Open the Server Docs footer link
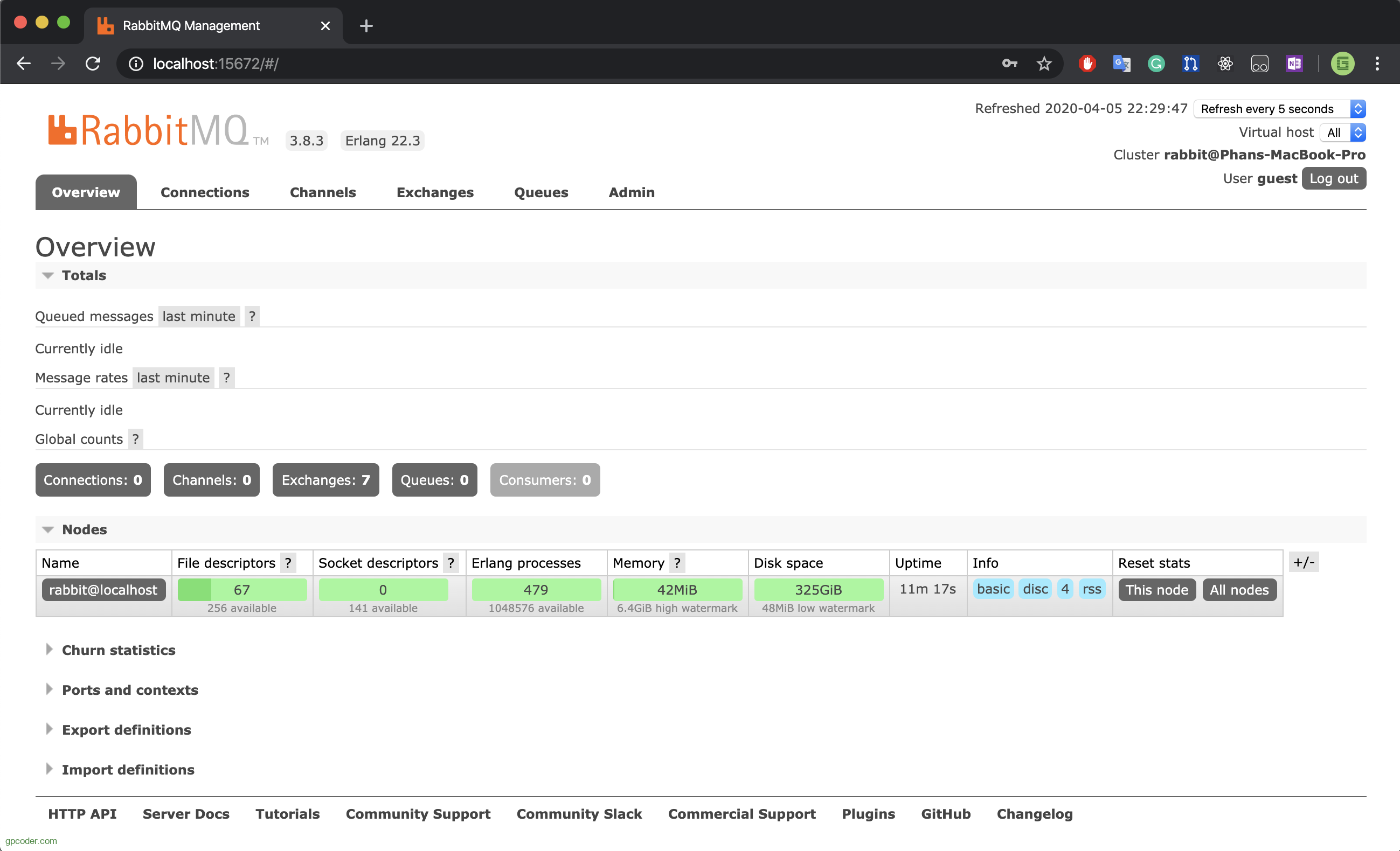The image size is (1400, 851). pyautogui.click(x=186, y=813)
